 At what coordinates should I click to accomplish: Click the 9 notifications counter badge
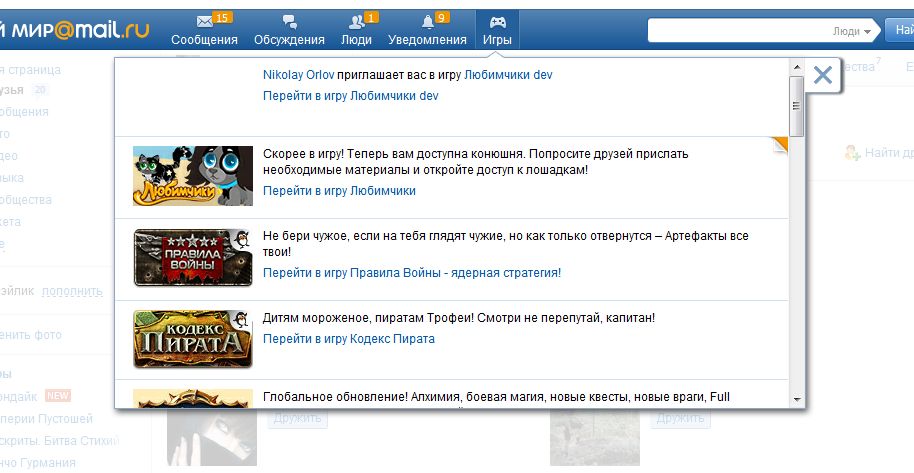tap(441, 17)
